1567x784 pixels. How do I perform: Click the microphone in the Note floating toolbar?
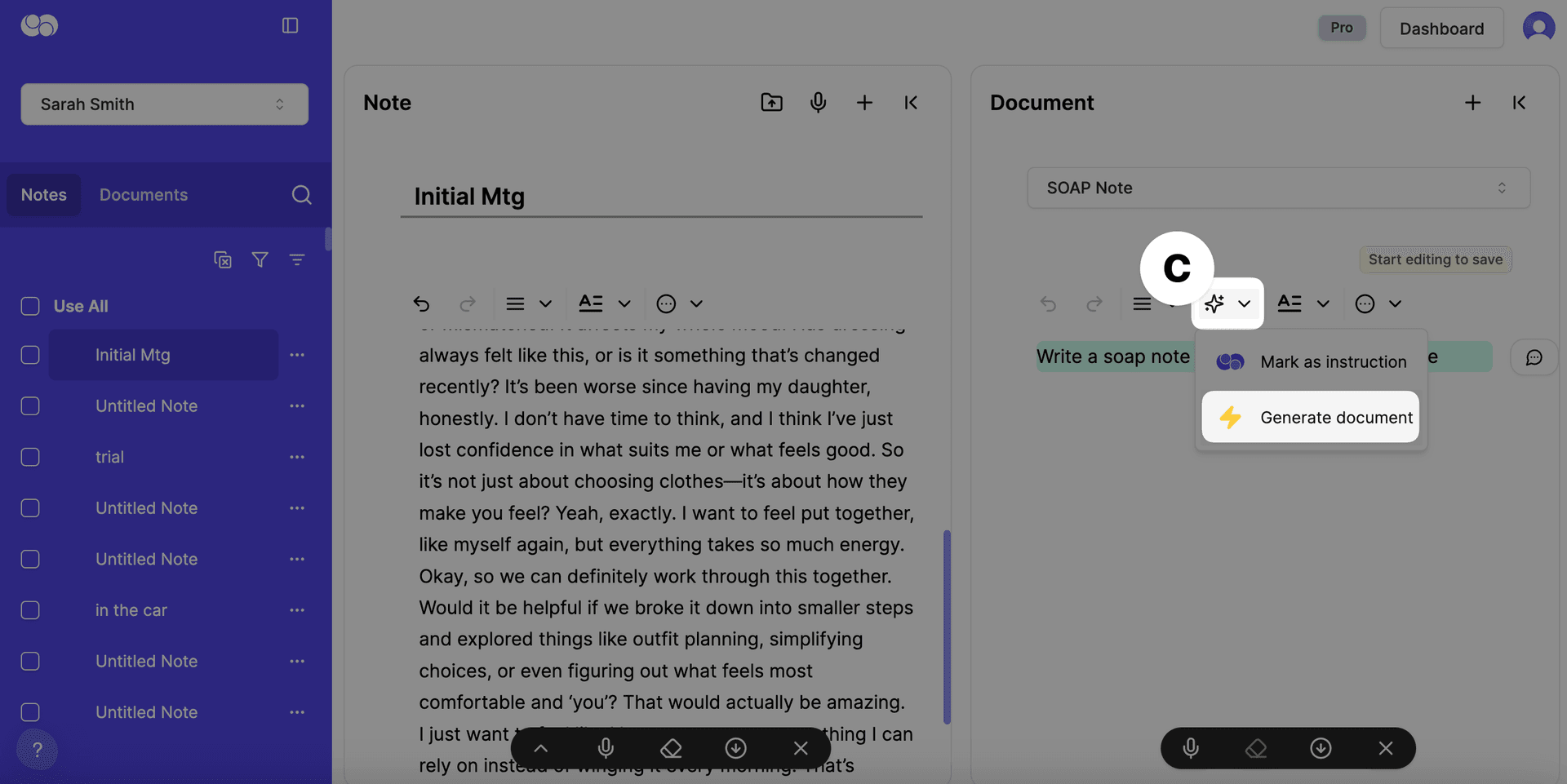pos(606,748)
